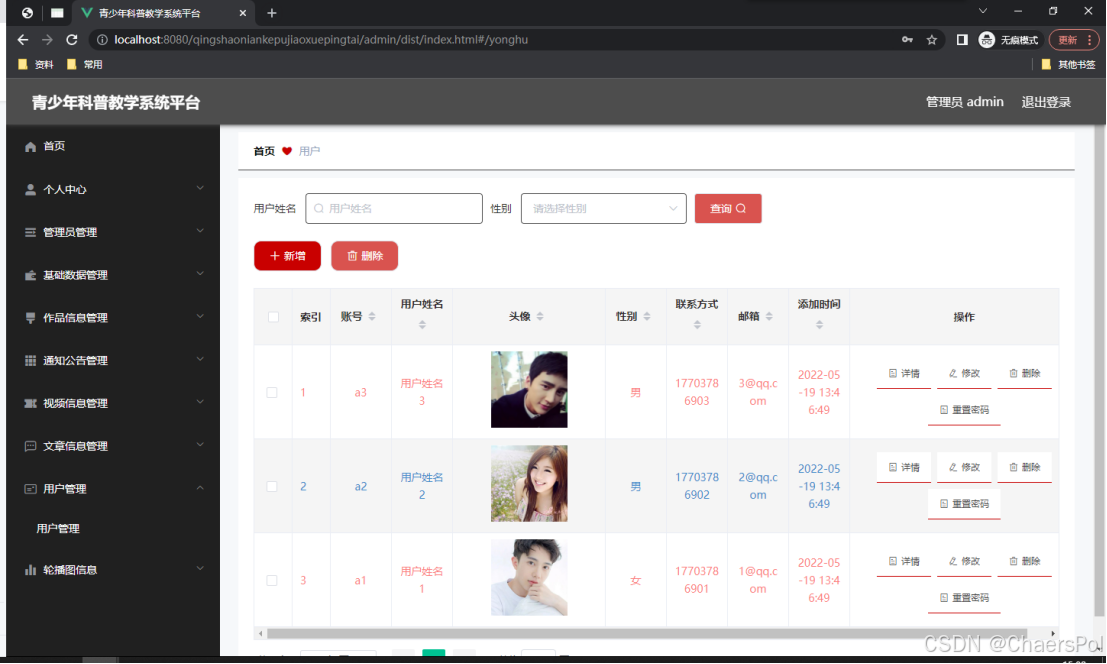1107x664 pixels.
Task: Click the browser address bar URL
Action: point(321,40)
